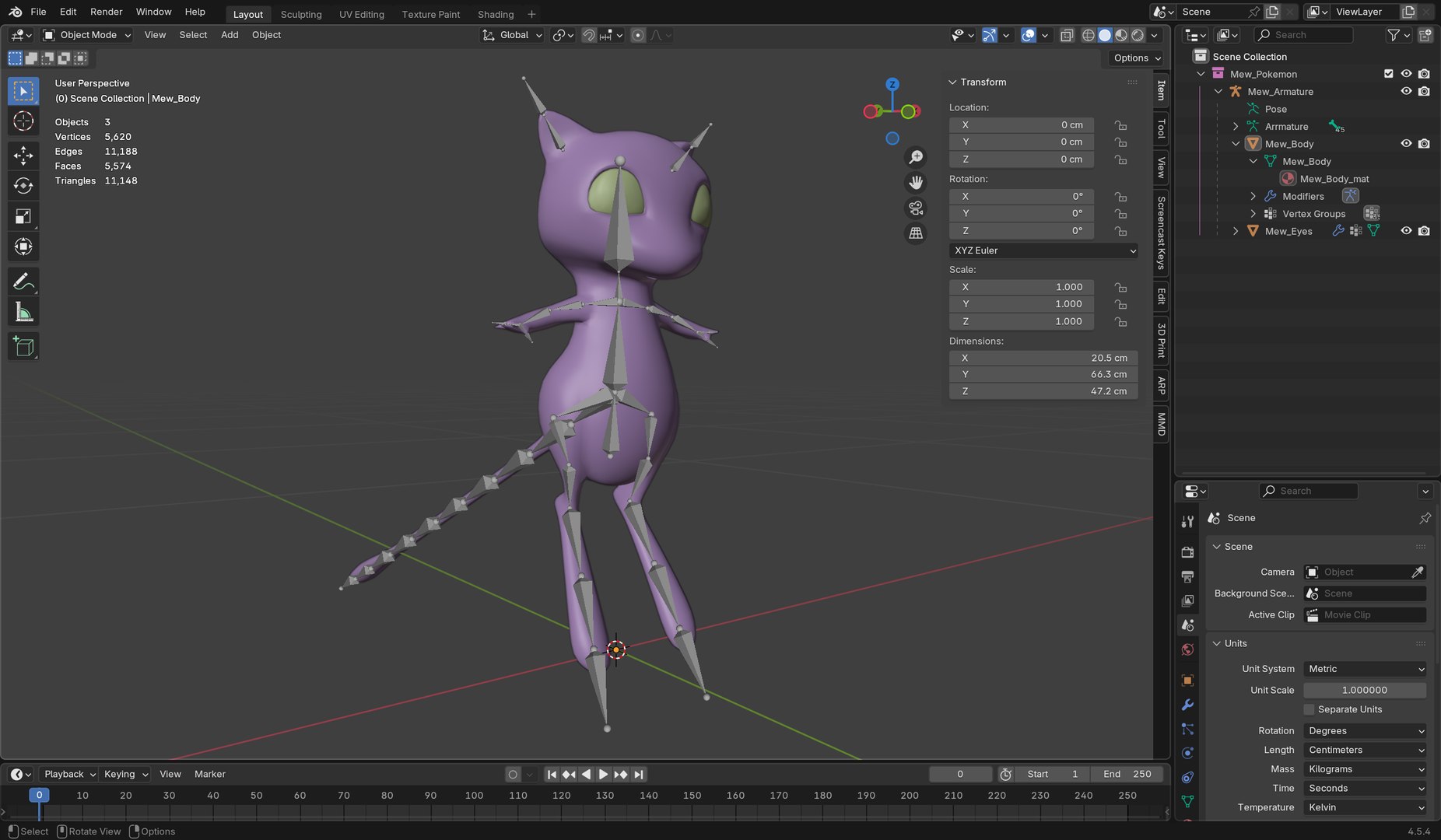
Task: Switch orthographic/perspective grid icon
Action: click(916, 233)
